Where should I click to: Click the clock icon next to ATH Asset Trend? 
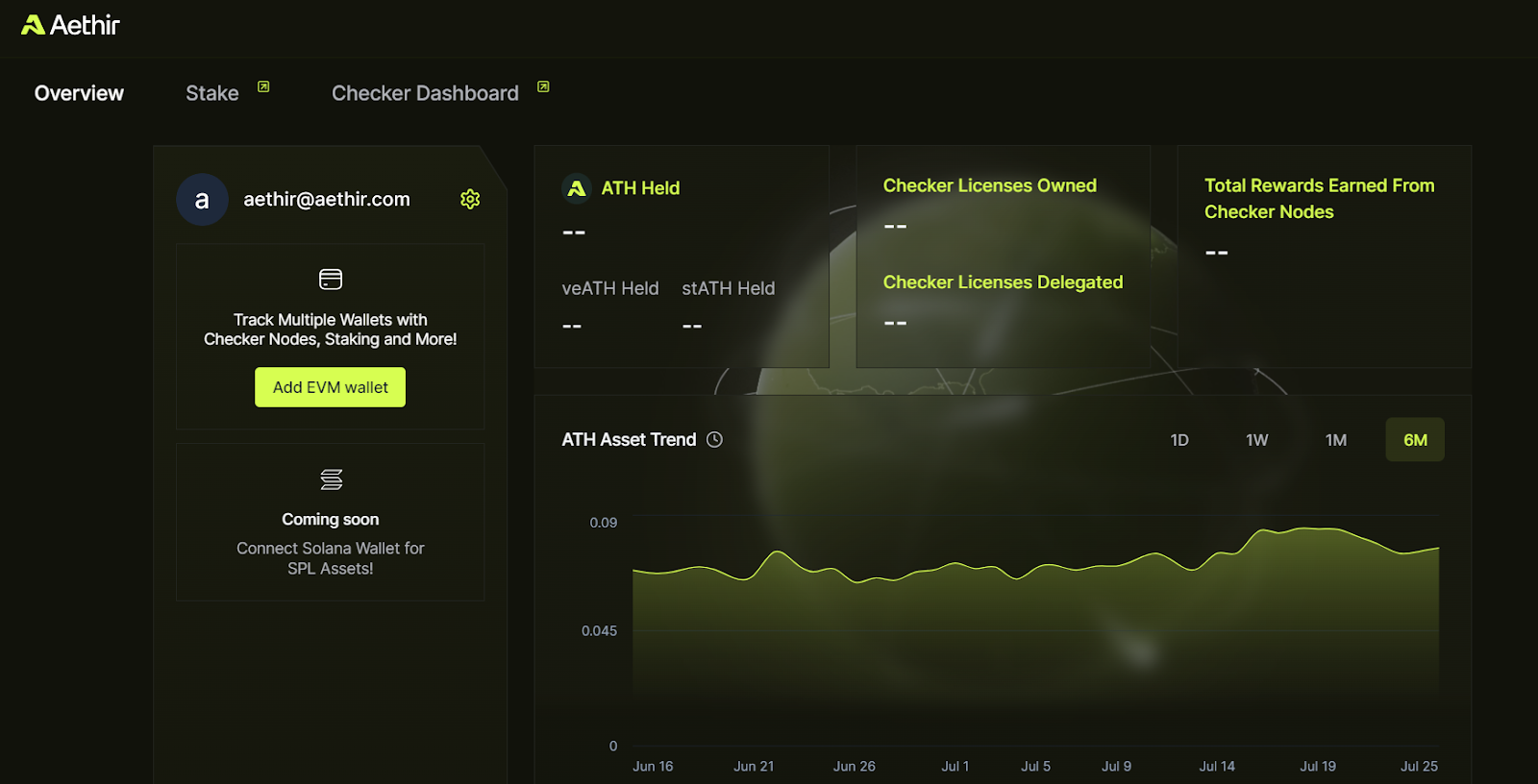tap(715, 440)
